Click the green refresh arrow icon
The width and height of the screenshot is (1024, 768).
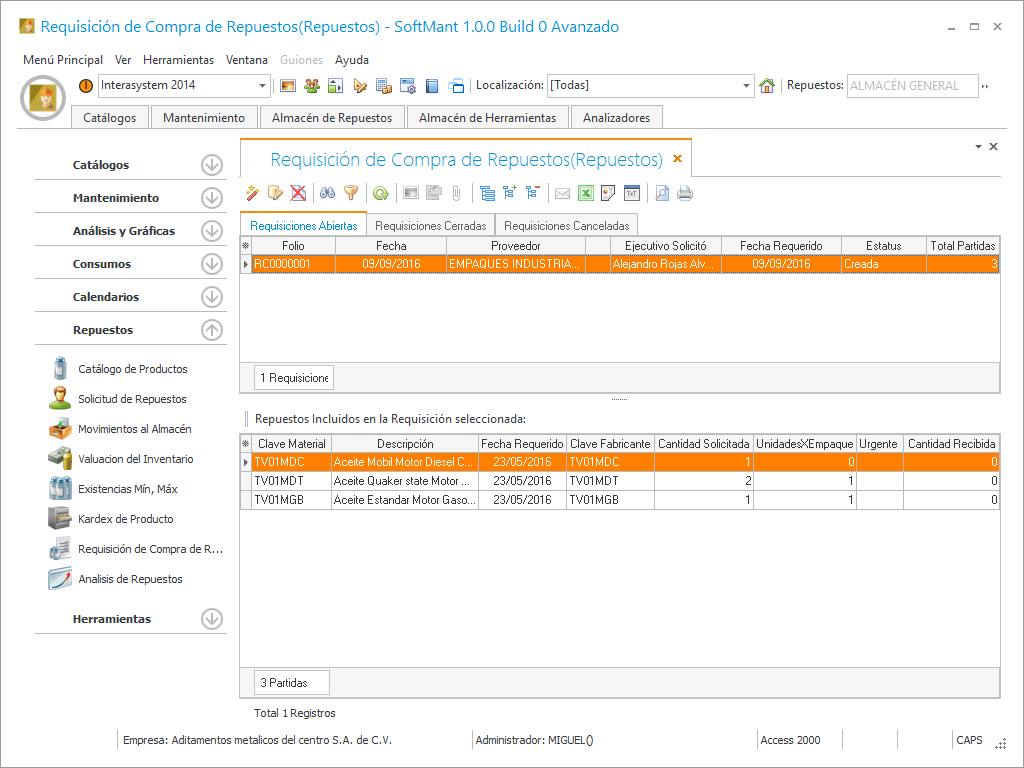(x=380, y=193)
